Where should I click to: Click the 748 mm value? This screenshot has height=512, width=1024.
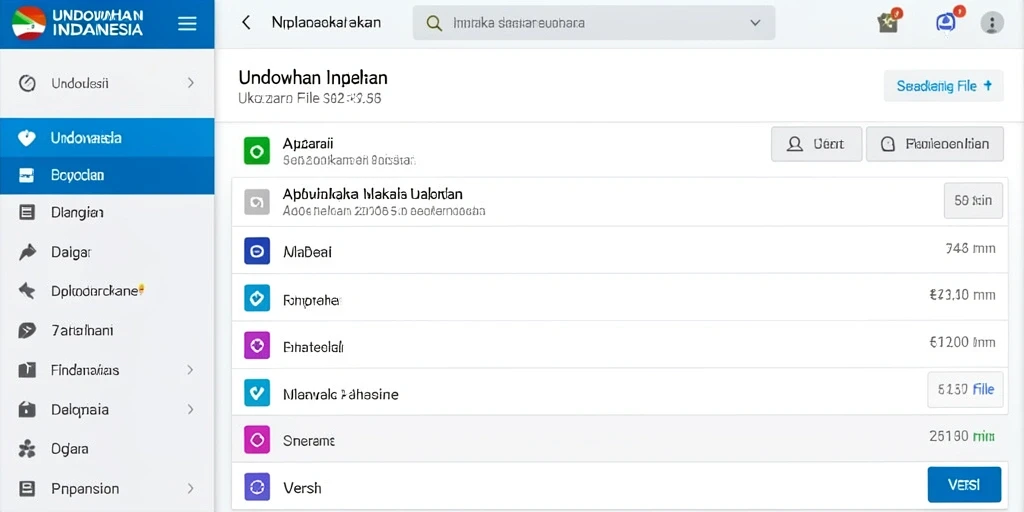coord(970,248)
